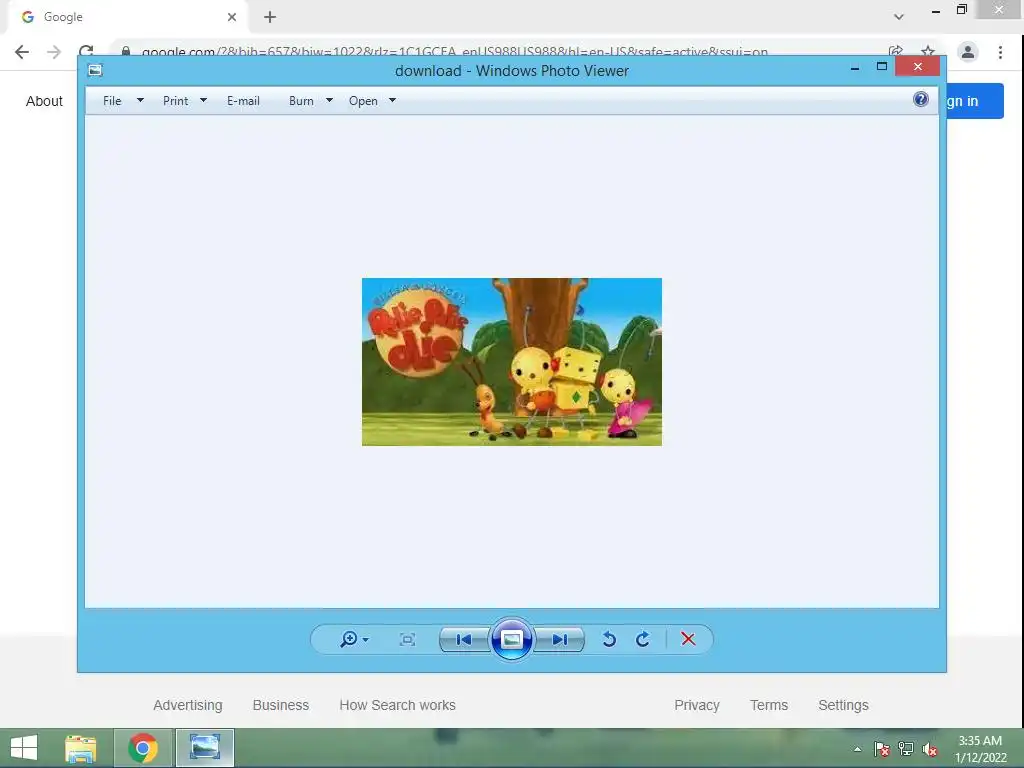Bookmark this page star icon
The image size is (1024, 768).
tap(928, 52)
